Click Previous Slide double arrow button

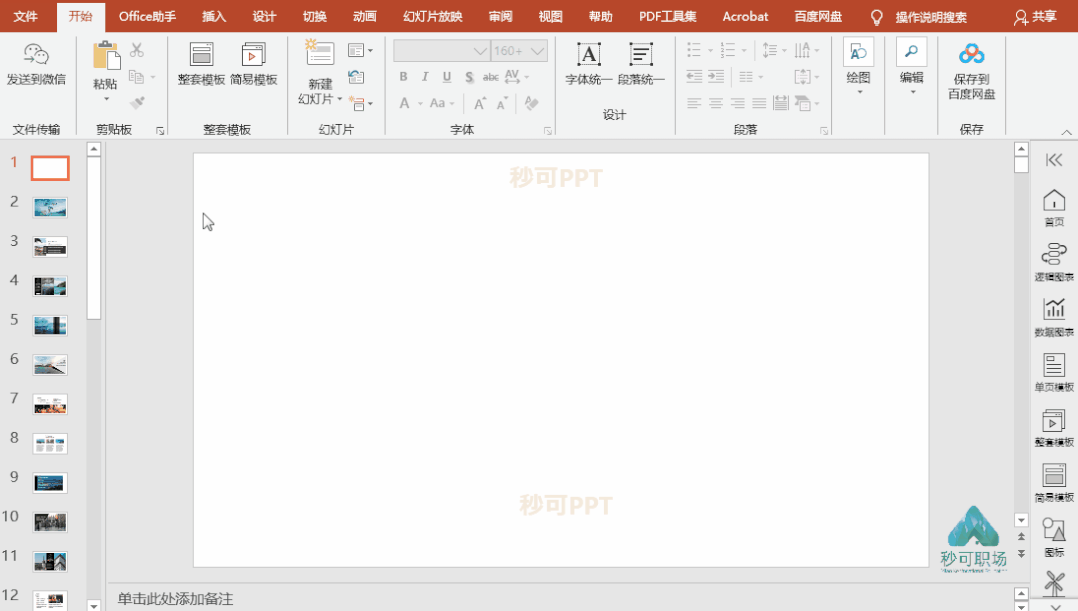(x=1022, y=536)
